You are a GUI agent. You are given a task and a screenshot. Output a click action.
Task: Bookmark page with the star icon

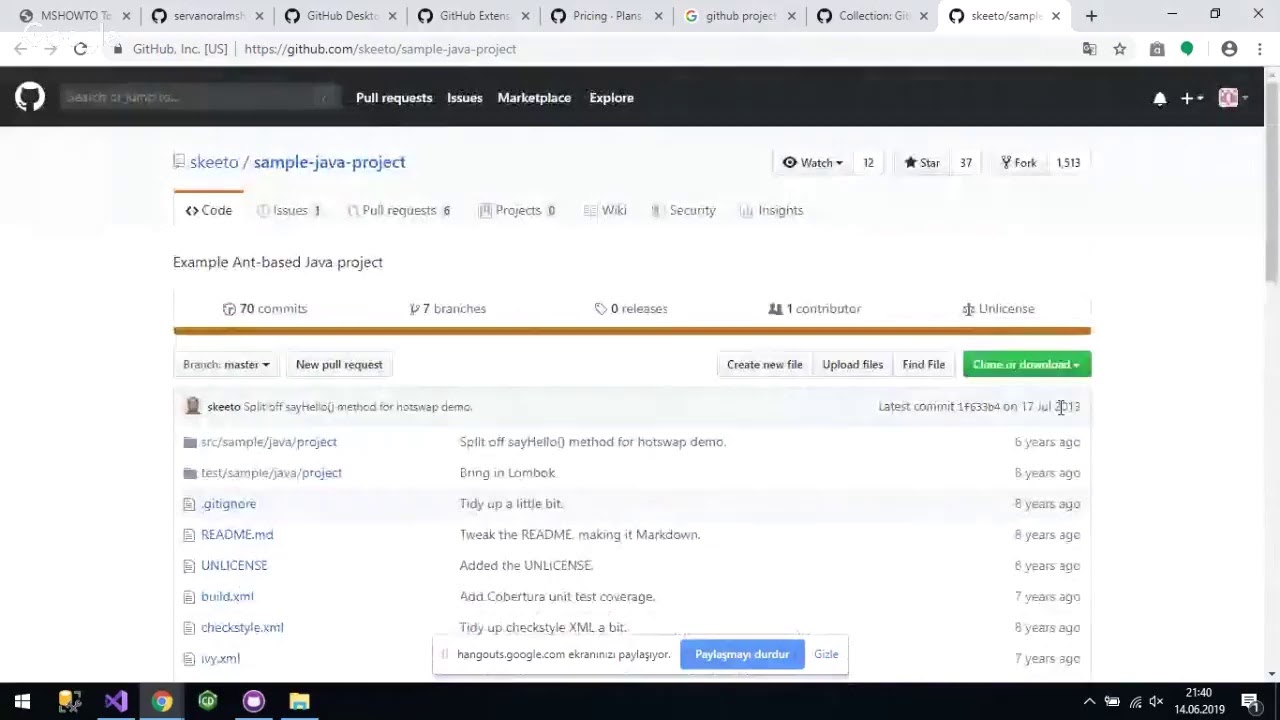[1120, 49]
